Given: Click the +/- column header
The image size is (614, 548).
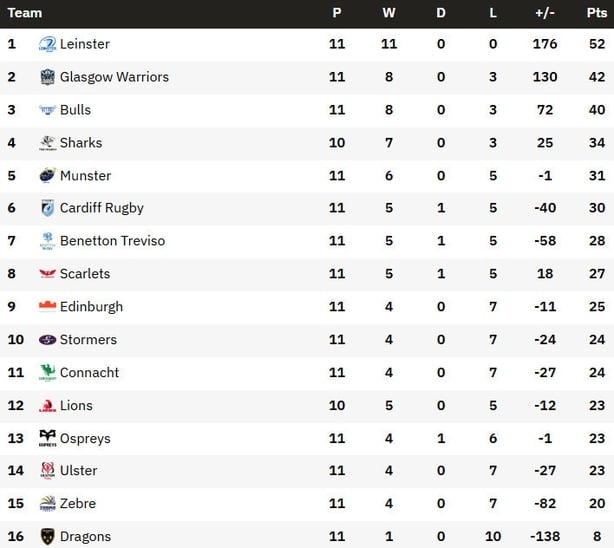Looking at the screenshot, I should pos(545,13).
